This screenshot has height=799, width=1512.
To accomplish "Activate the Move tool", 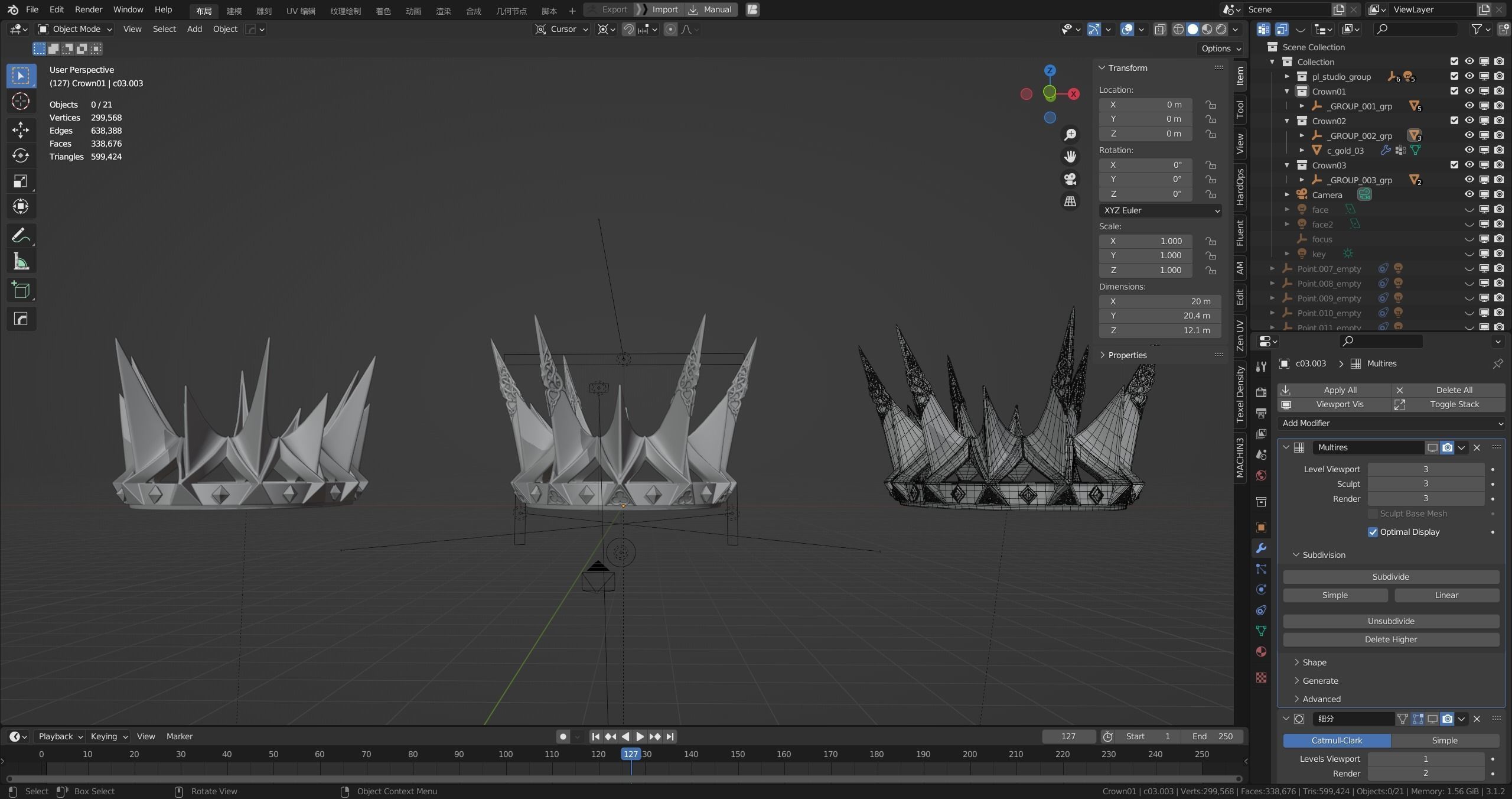I will [21, 129].
